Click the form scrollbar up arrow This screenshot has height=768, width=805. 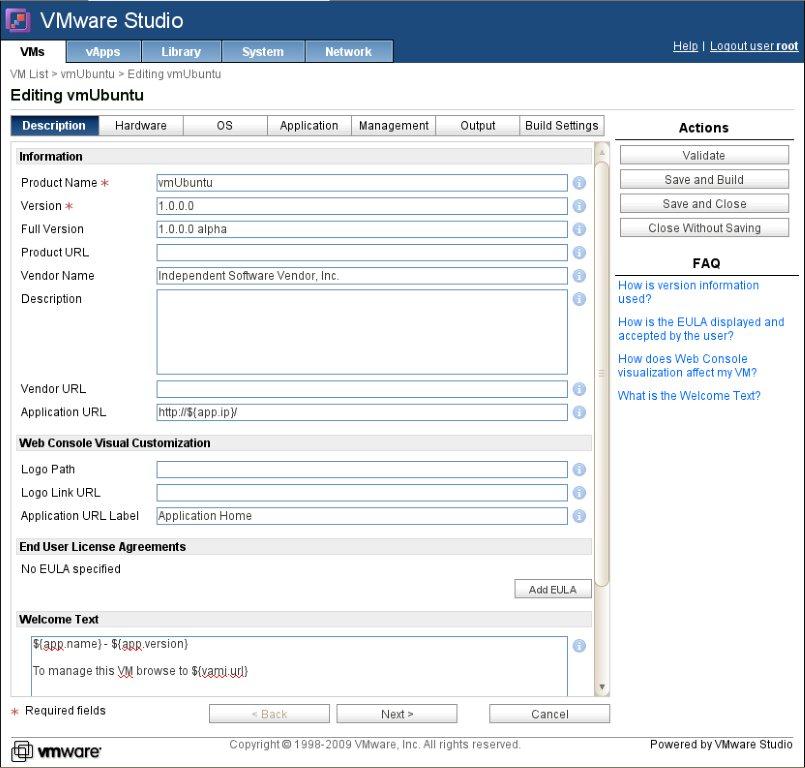coord(602,152)
